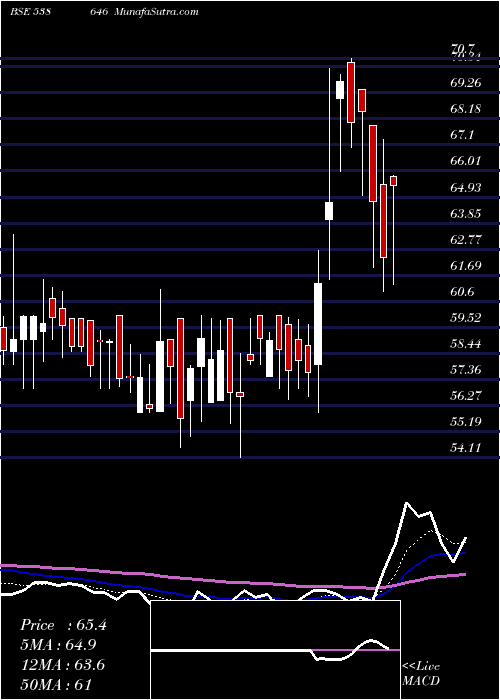The image size is (500, 700).
Task: Click the 59.52 price axis label
Action: point(466,317)
